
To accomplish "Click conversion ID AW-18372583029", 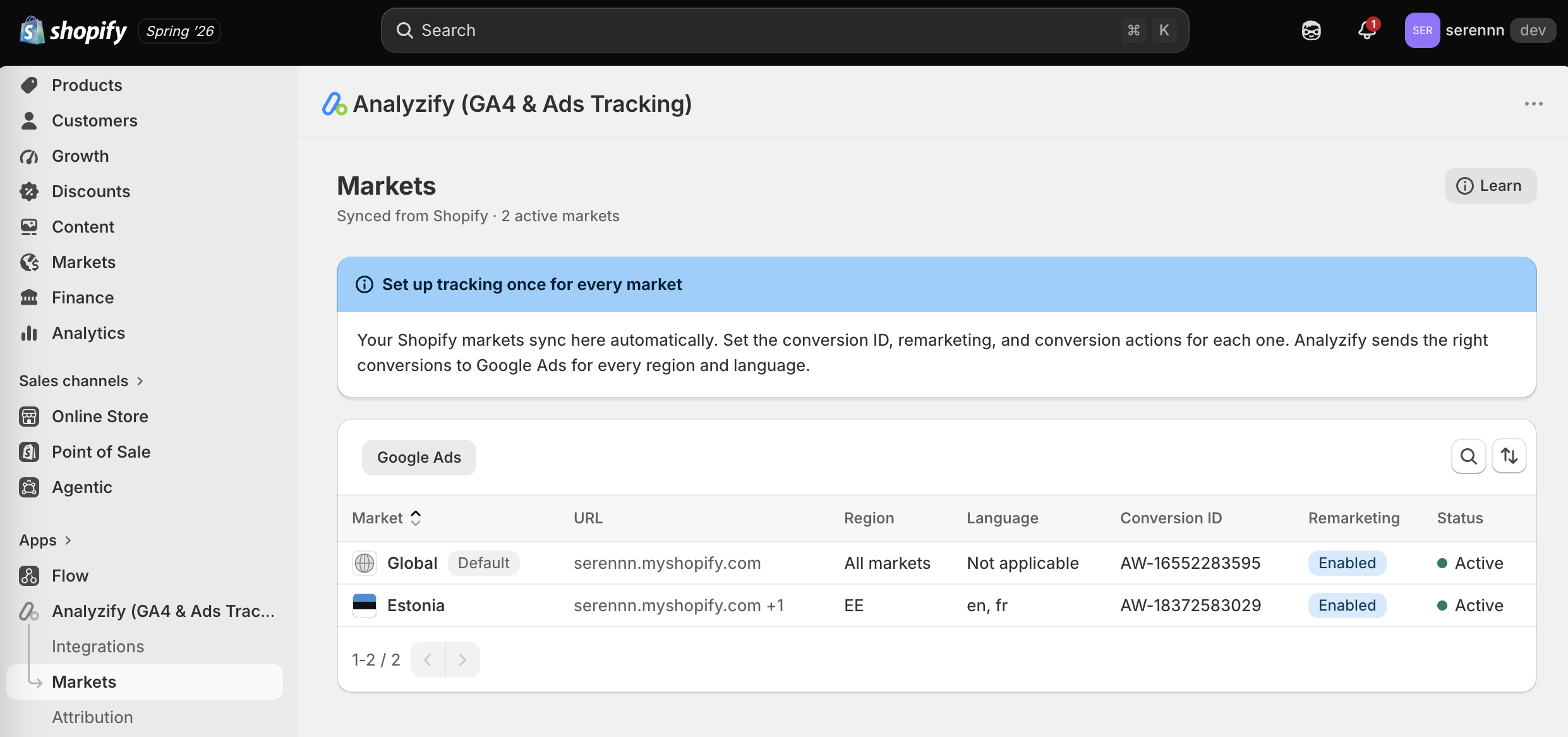I will (1190, 606).
